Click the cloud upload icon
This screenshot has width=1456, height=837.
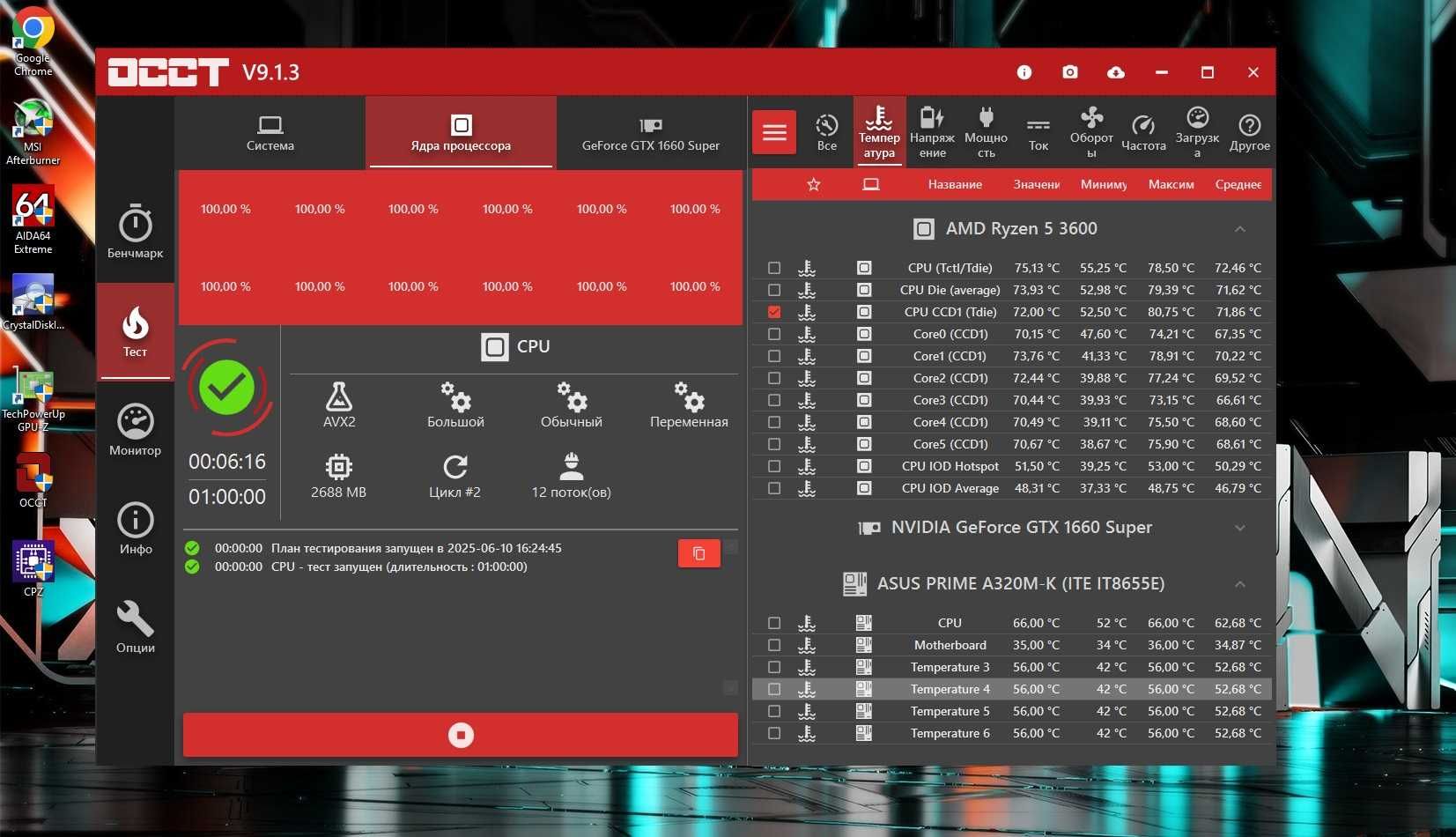click(x=1116, y=72)
